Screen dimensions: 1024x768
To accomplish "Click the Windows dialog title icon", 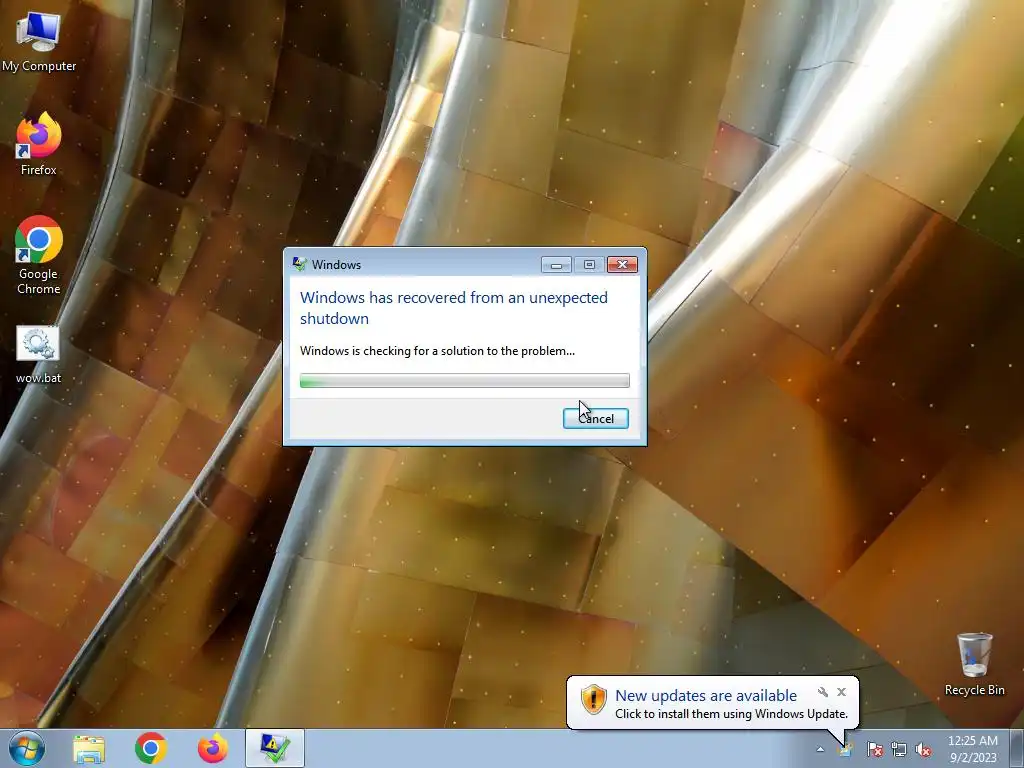I will (x=299, y=264).
